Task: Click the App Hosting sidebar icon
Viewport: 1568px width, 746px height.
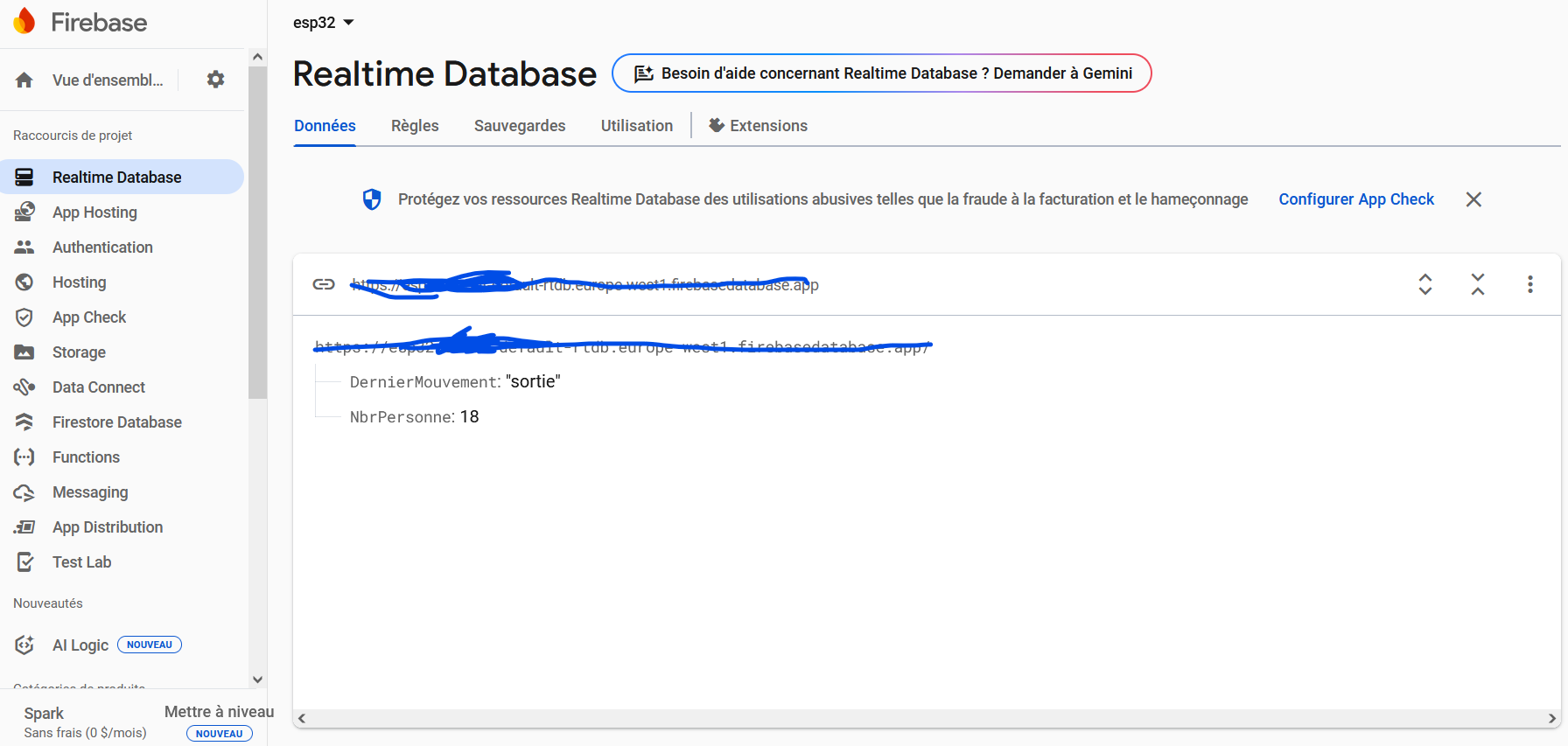Action: (24, 213)
